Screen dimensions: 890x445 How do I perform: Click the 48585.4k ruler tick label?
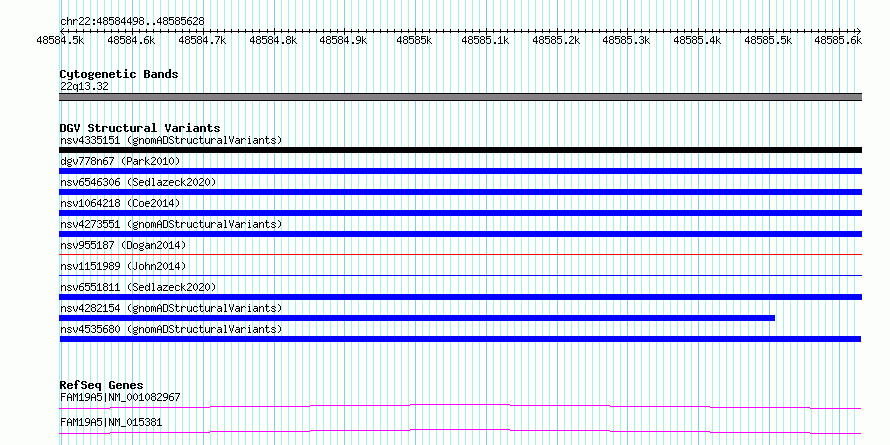[x=698, y=40]
